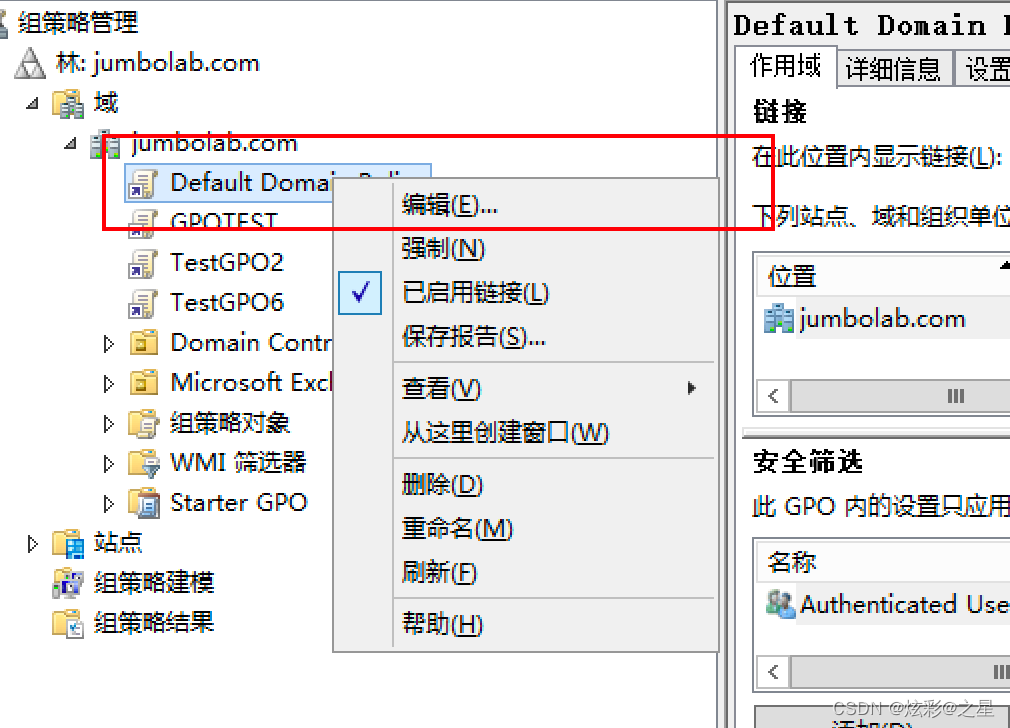Click left scroll arrow in 位置 list
Viewport: 1010px width, 728px height.
(774, 396)
